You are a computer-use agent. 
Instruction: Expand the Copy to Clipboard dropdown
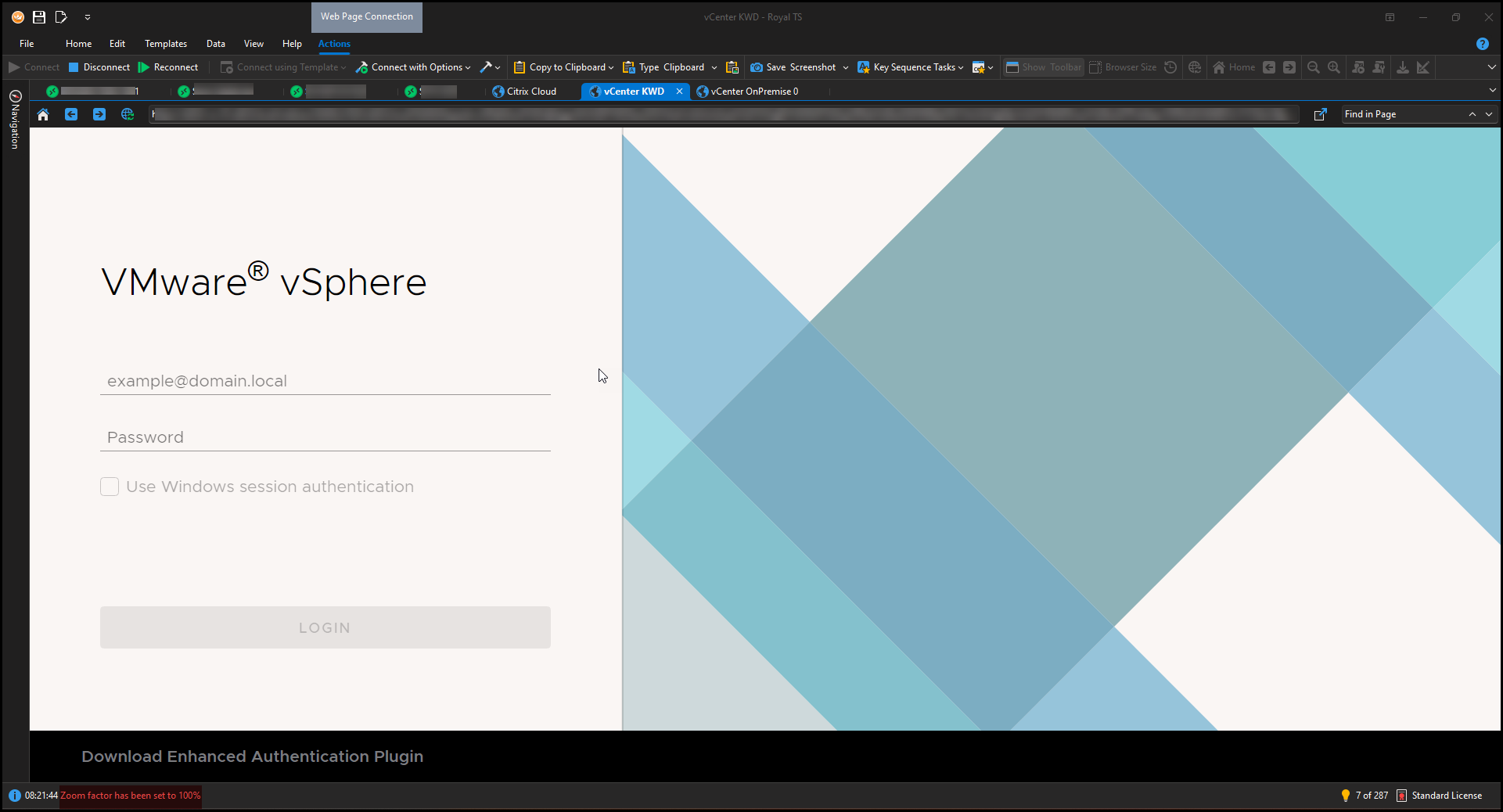[x=611, y=68]
